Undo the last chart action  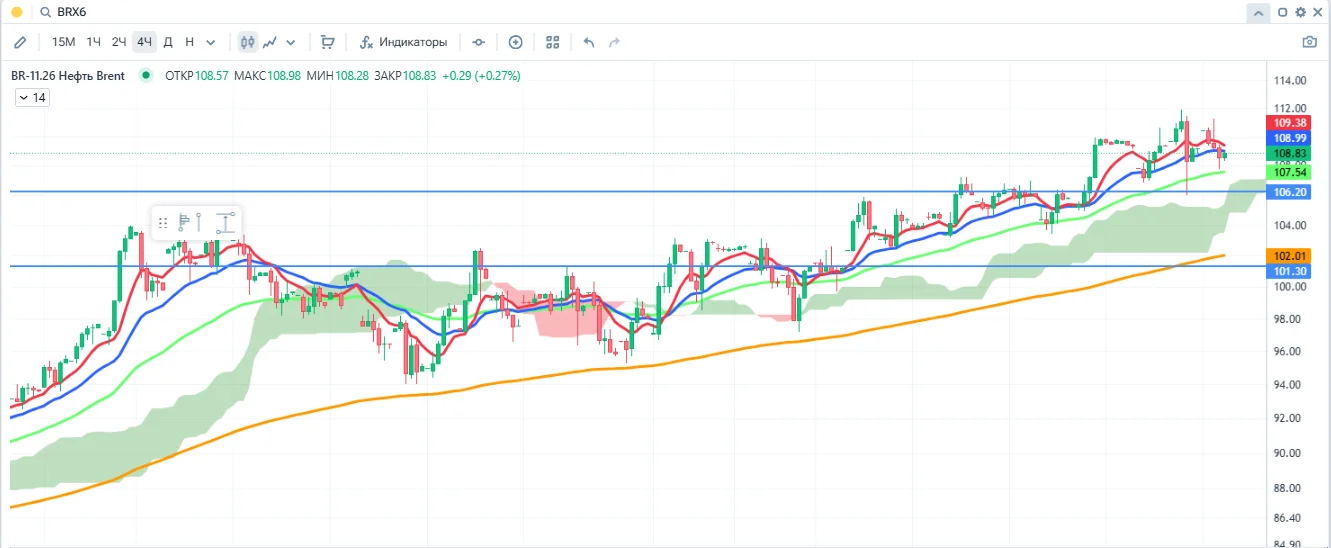(589, 42)
